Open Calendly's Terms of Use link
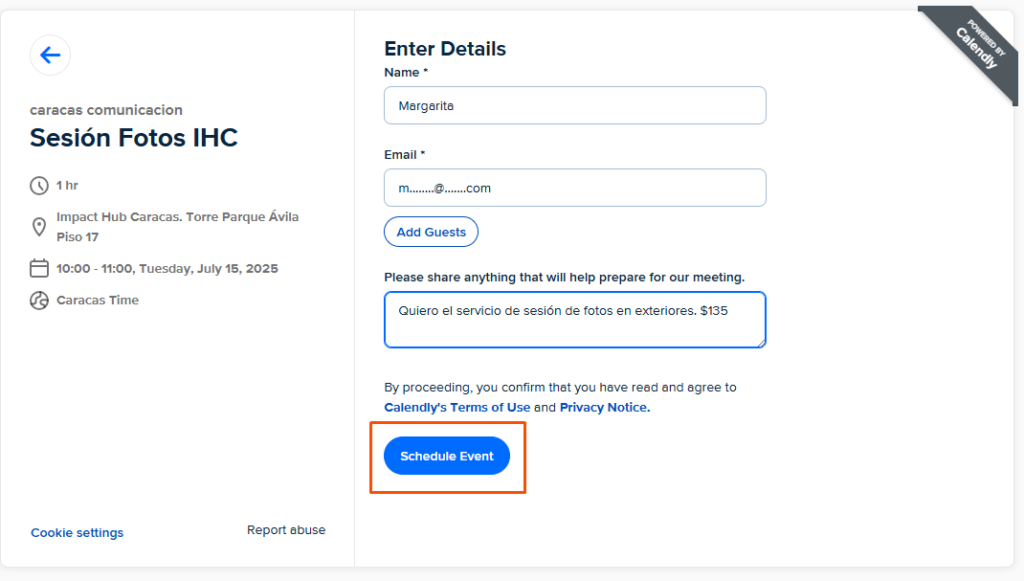The height and width of the screenshot is (581, 1024). click(457, 407)
